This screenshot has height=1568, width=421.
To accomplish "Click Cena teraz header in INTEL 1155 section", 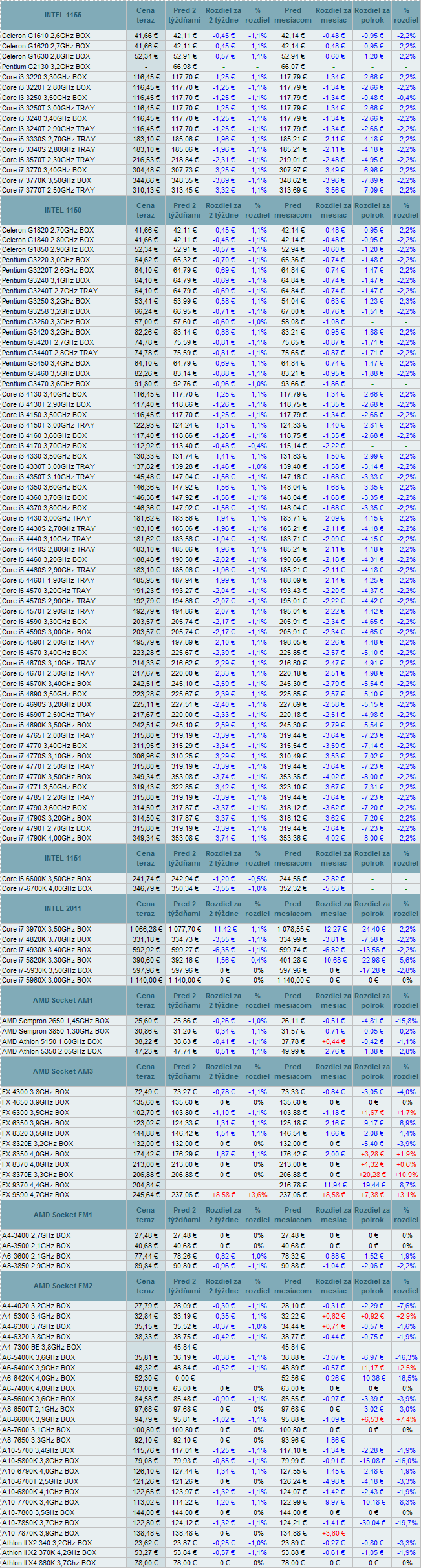I will coord(146,15).
